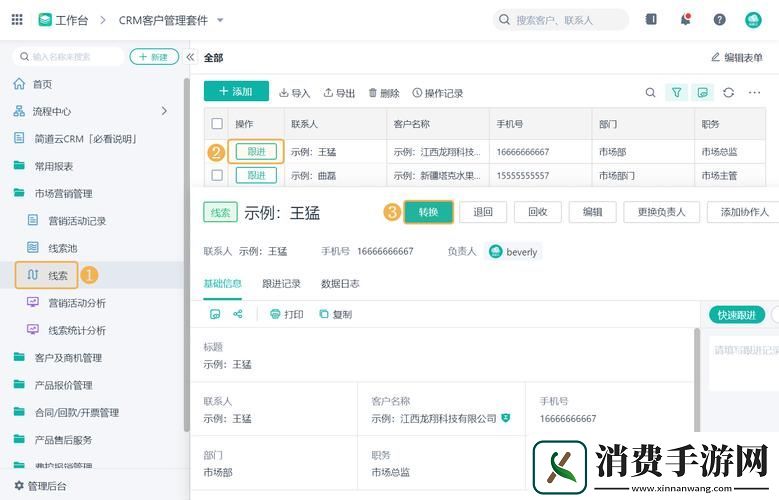Expand 流程中心 with its arrow

(x=164, y=111)
